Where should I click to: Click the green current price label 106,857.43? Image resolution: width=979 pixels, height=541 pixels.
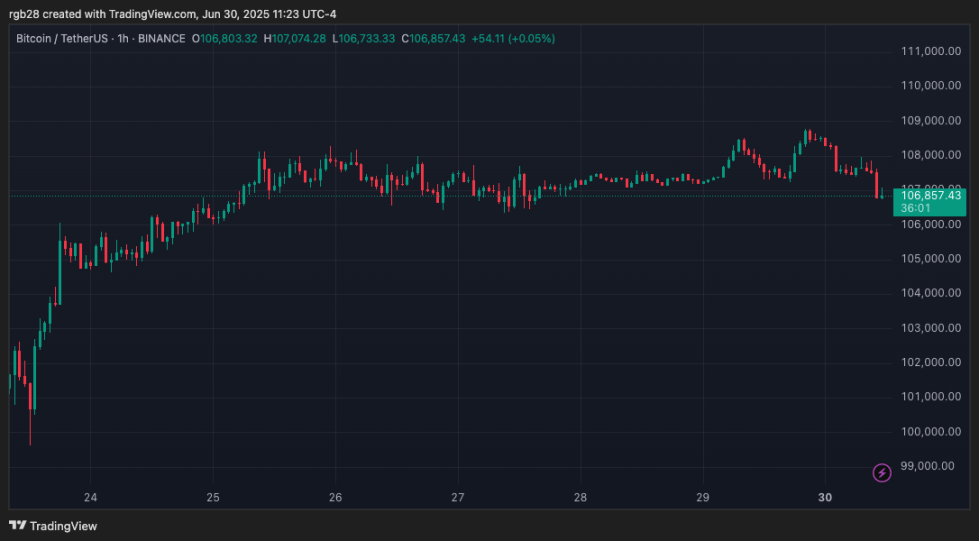[x=931, y=195]
